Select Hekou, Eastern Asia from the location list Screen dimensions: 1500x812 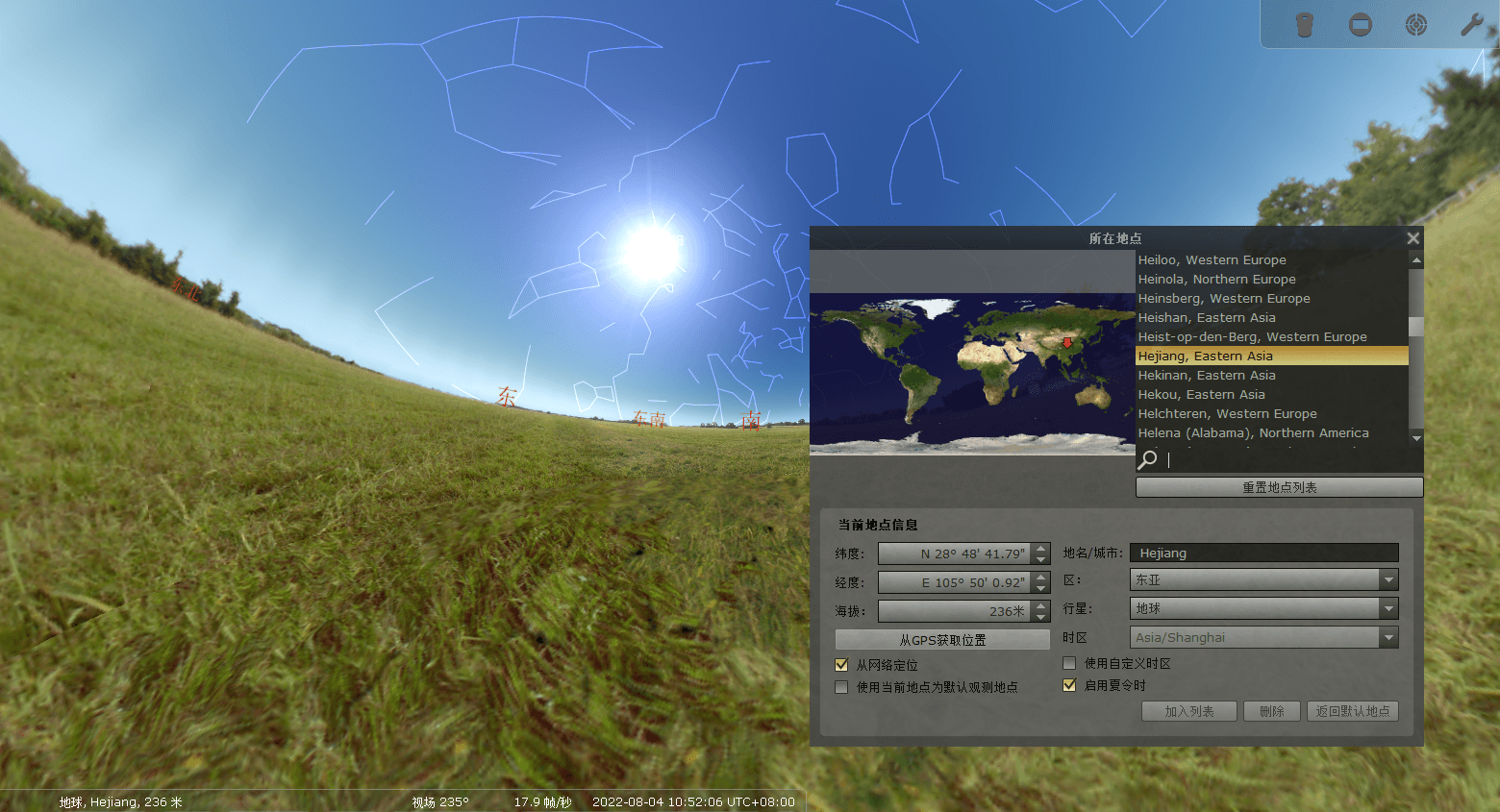pyautogui.click(x=1201, y=394)
